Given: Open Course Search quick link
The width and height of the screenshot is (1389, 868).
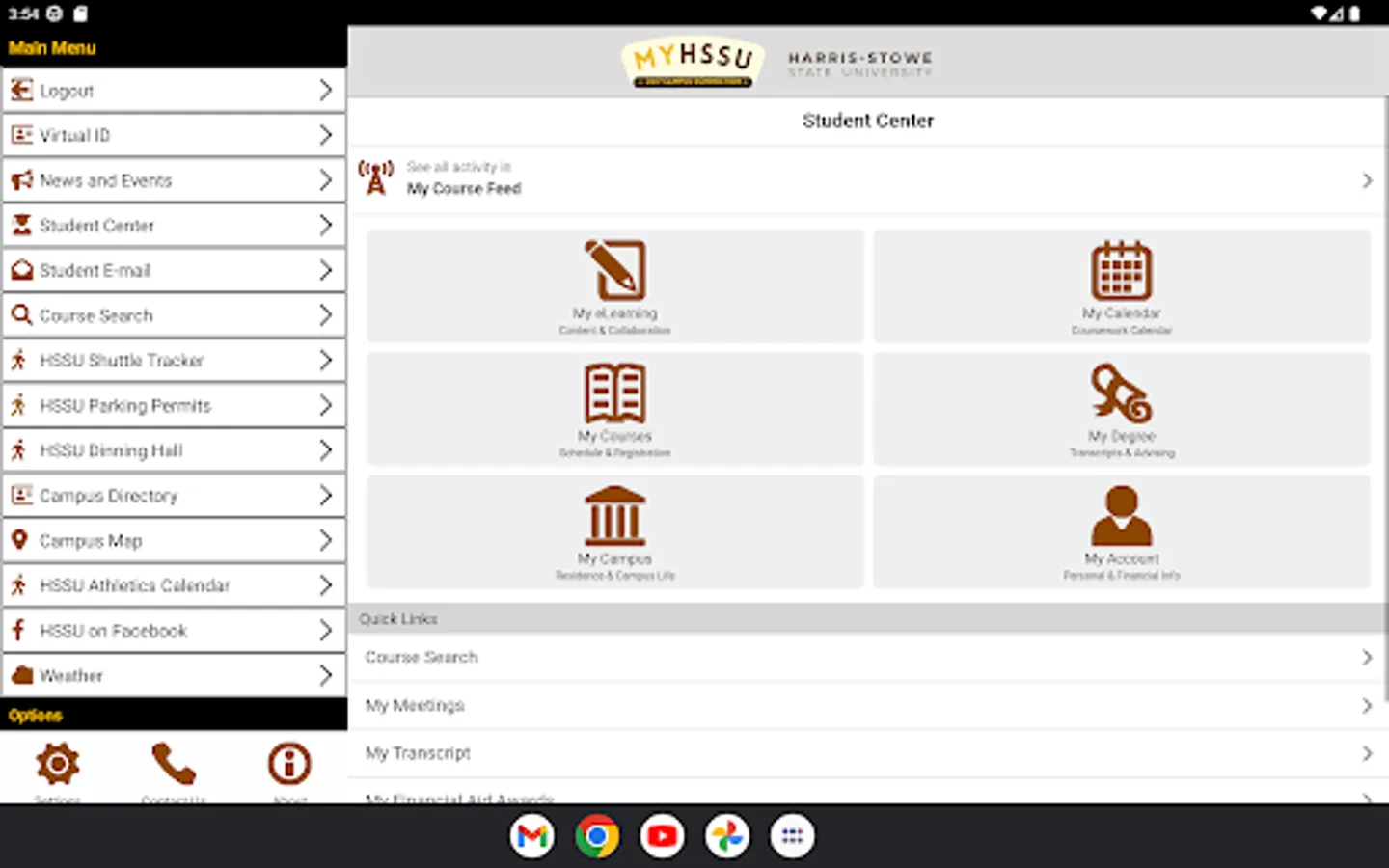Looking at the screenshot, I should 866,657.
